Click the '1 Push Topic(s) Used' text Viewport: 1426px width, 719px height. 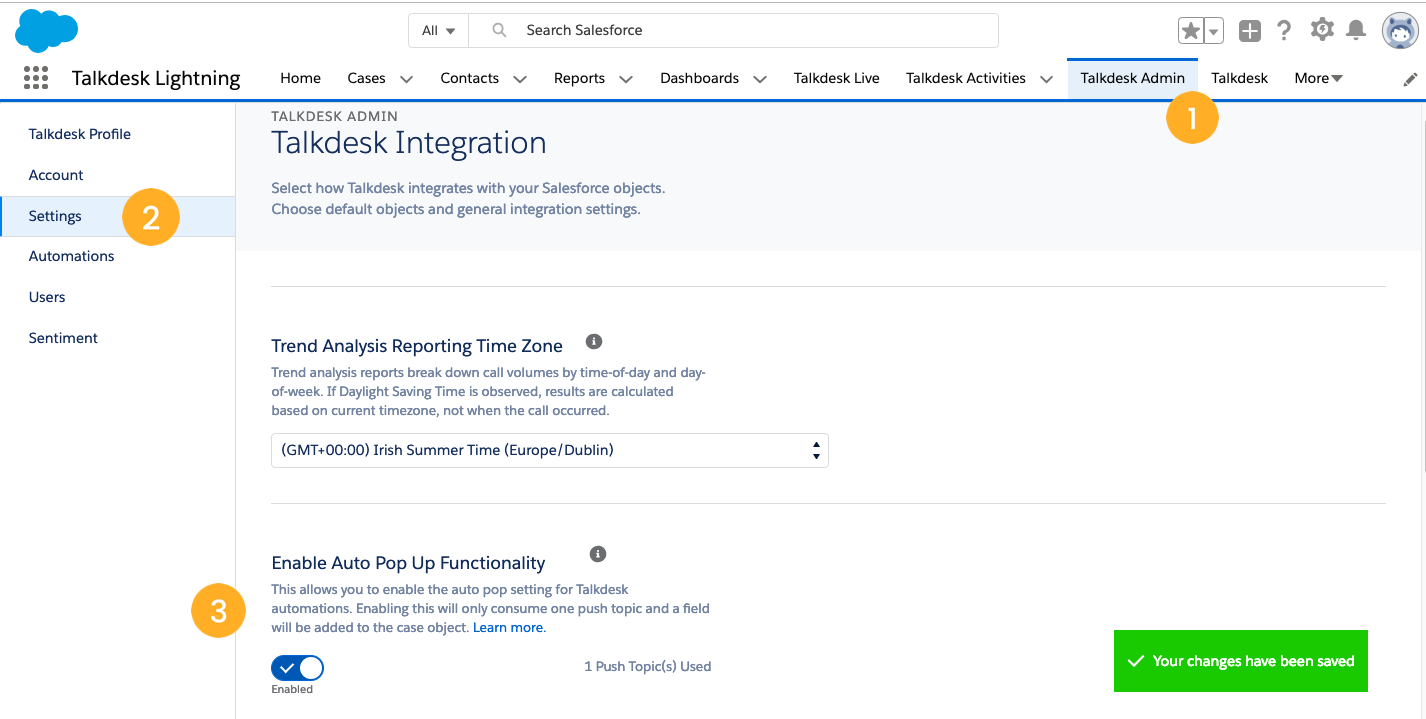pos(648,666)
